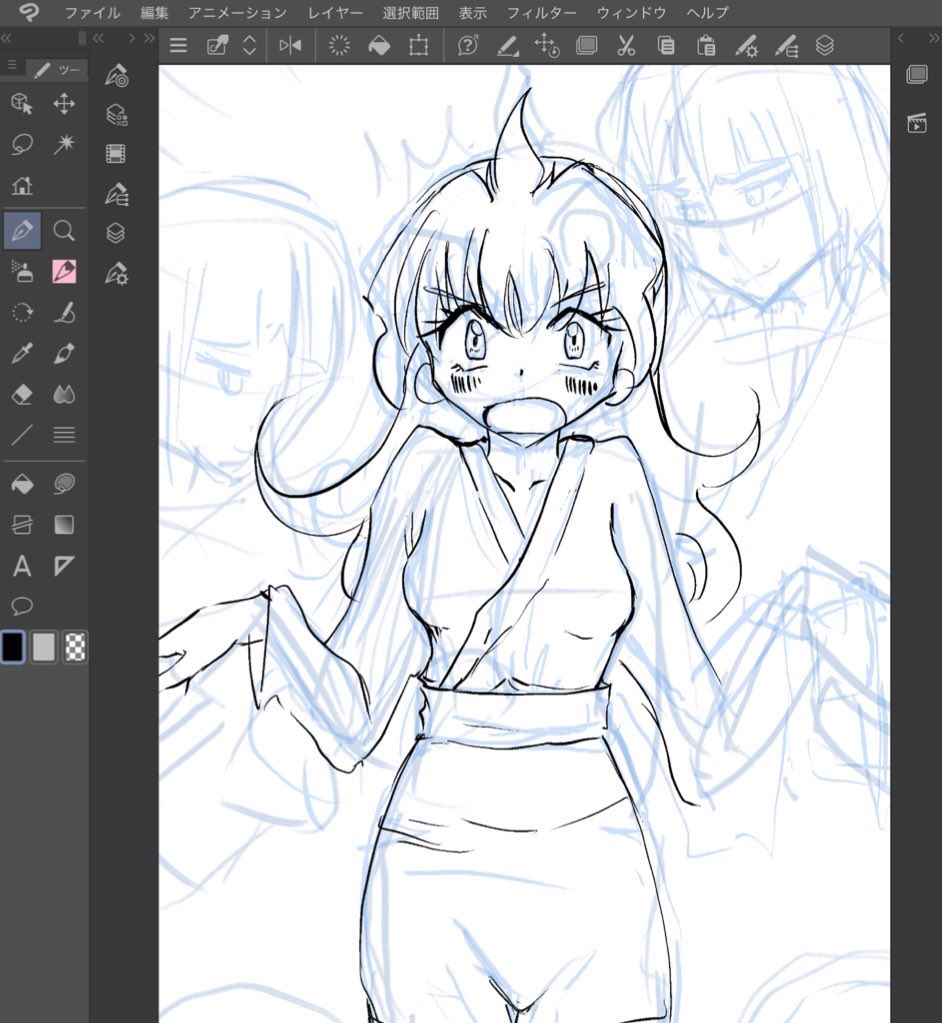
Task: Select the decoration brush squiggle tool
Action: (64, 313)
